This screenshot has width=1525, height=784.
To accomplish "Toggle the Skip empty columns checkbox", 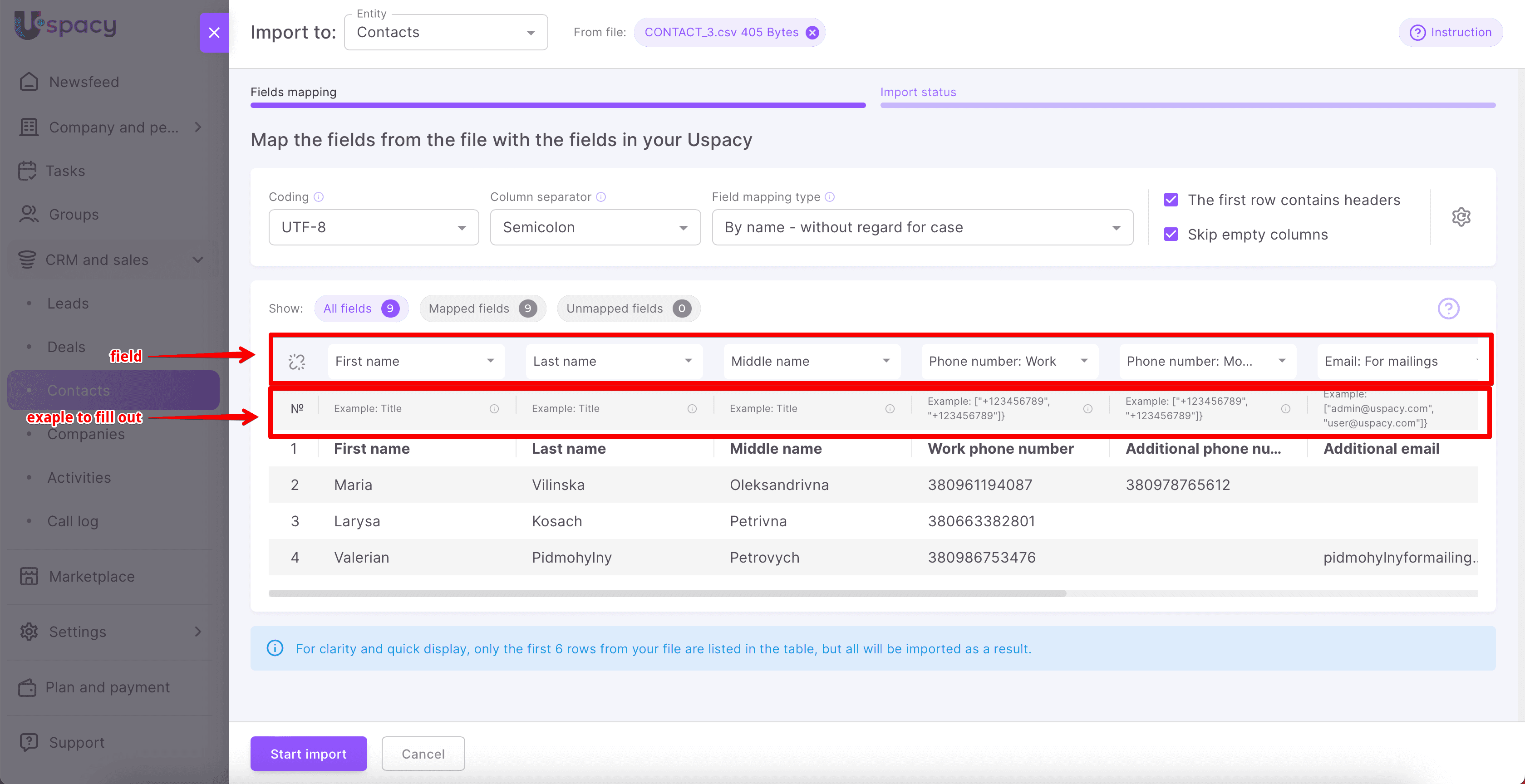I will [1171, 234].
